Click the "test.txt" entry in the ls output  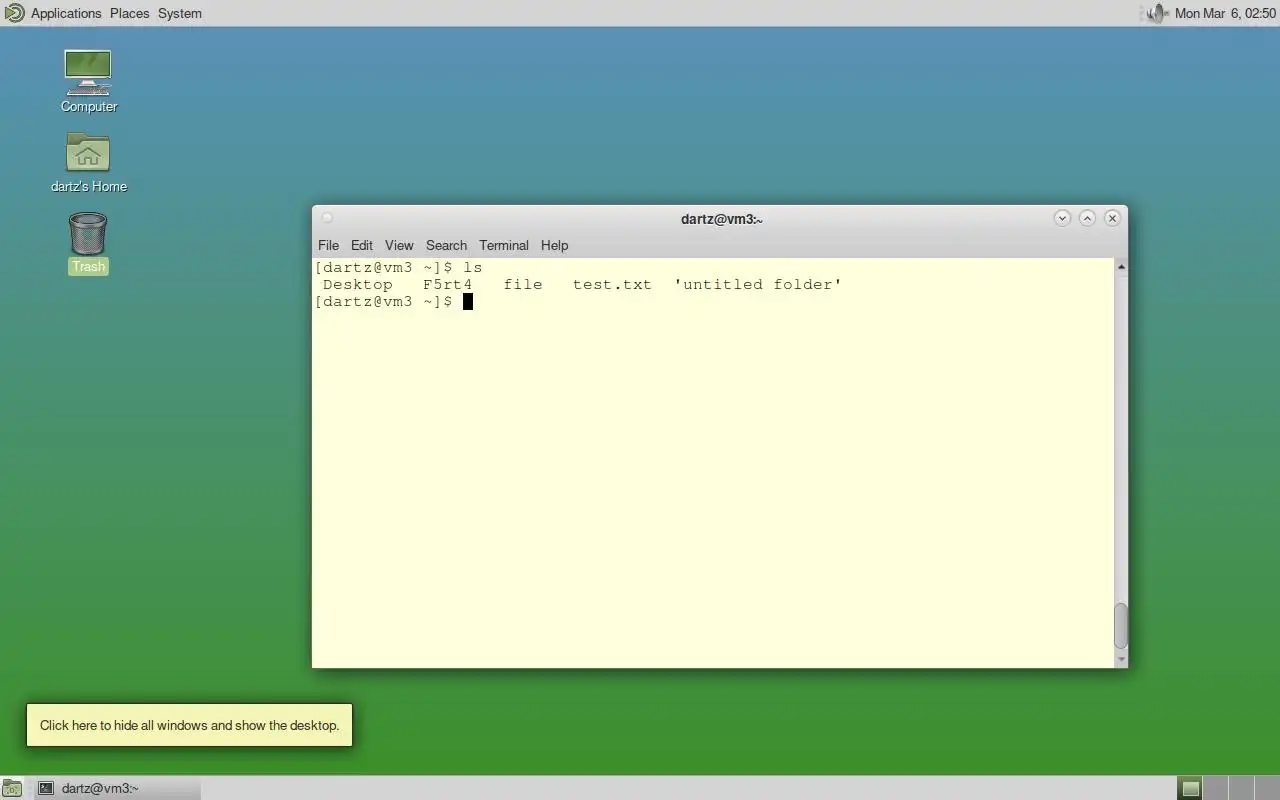pos(612,285)
